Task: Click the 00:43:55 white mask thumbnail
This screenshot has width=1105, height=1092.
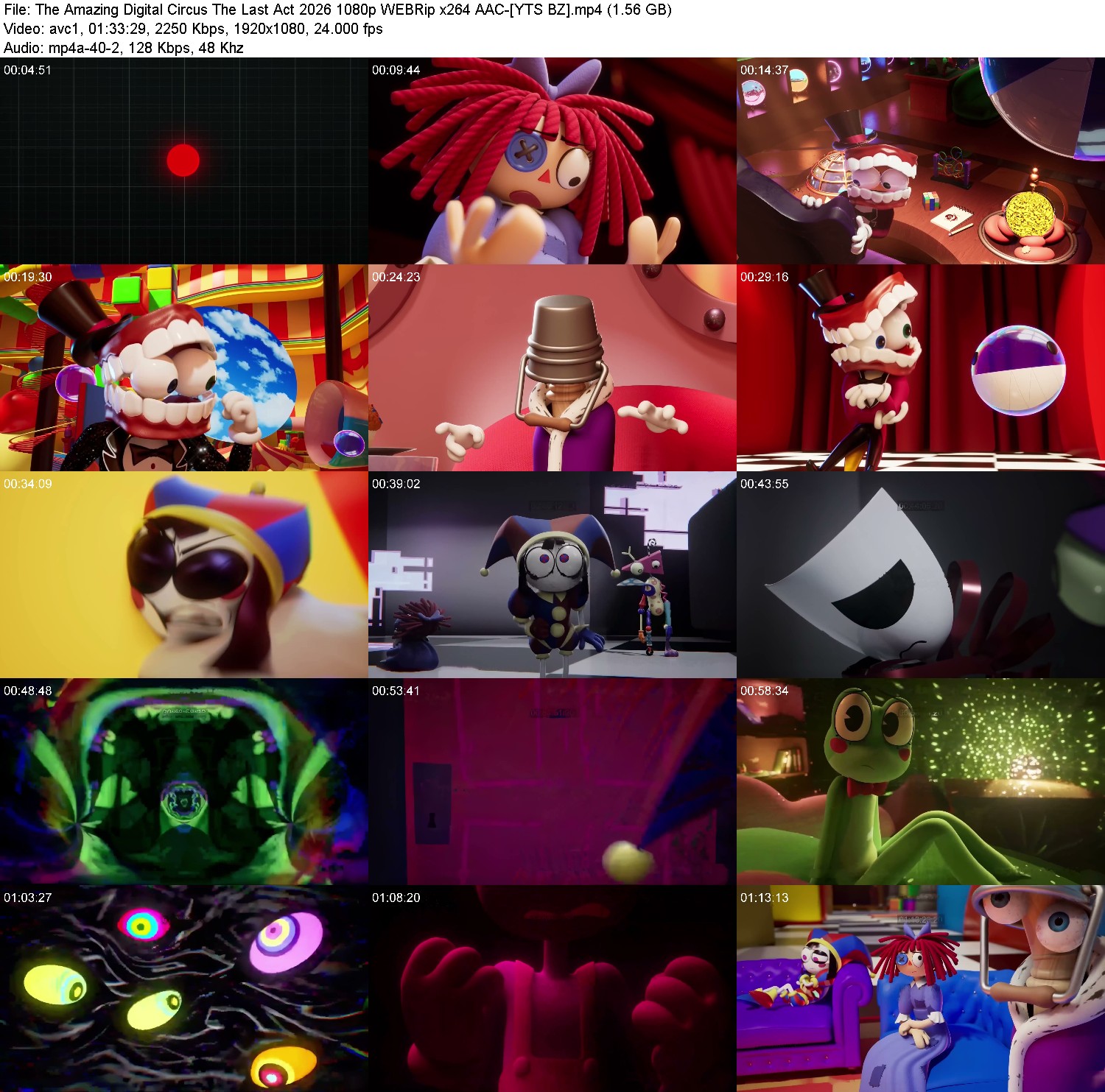Action: pyautogui.click(x=921, y=574)
